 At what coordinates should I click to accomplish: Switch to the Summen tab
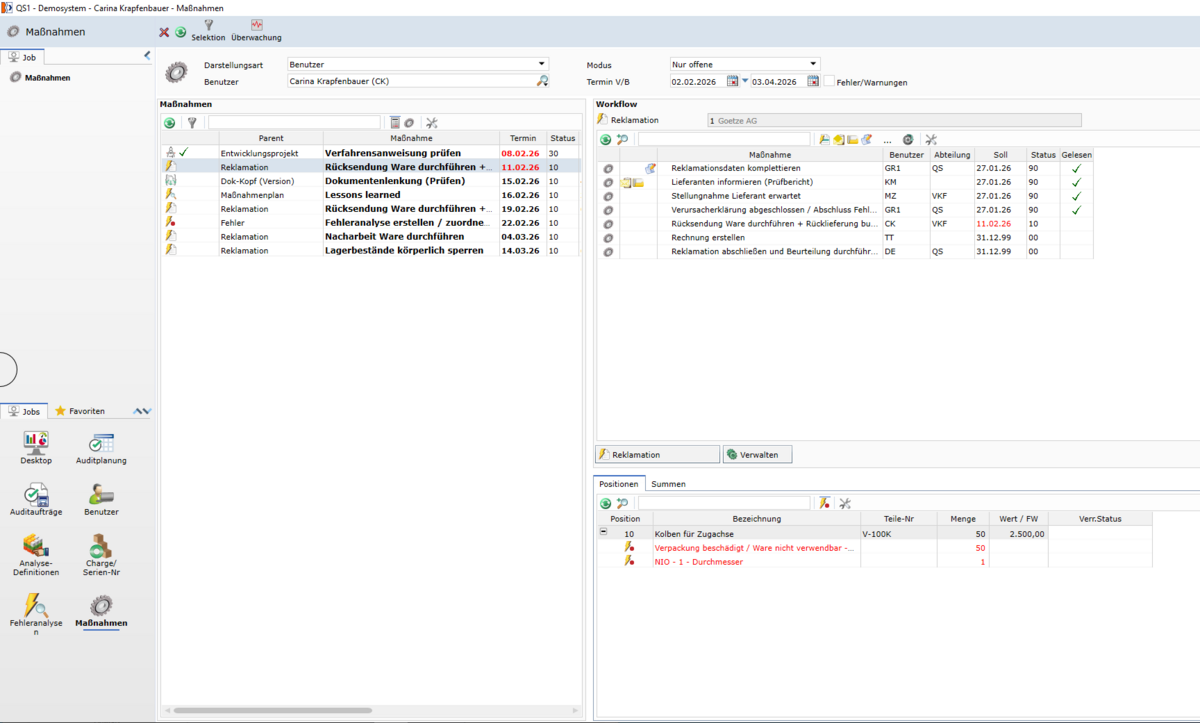point(668,484)
